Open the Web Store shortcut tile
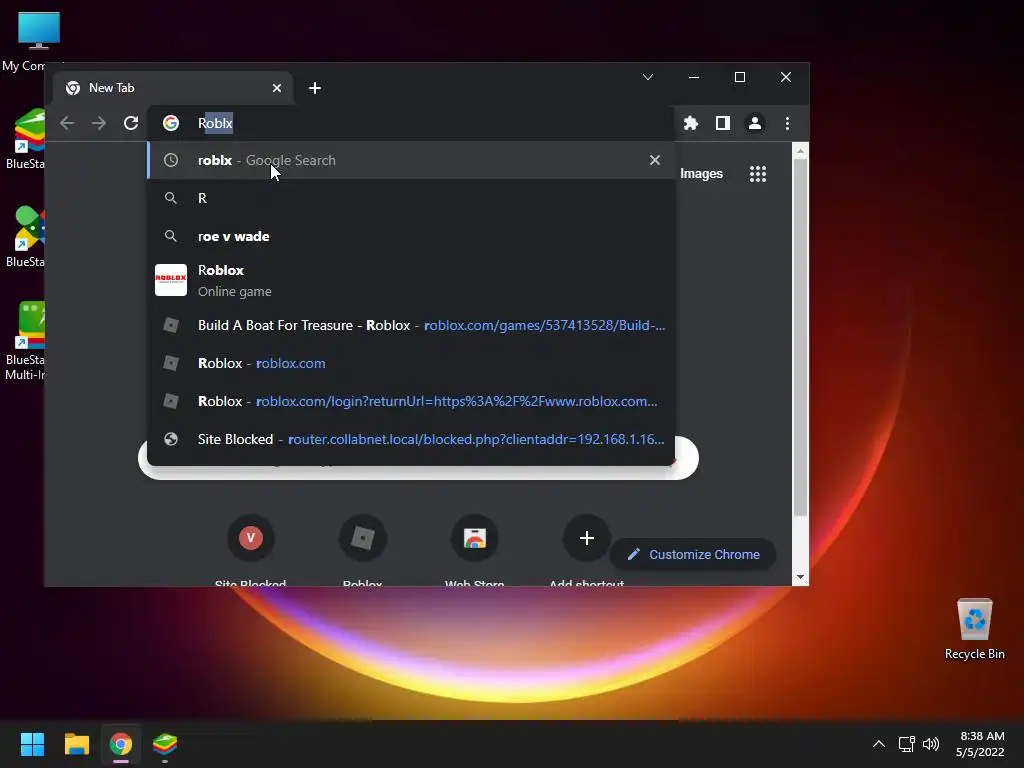The height and width of the screenshot is (768, 1024). pyautogui.click(x=475, y=549)
